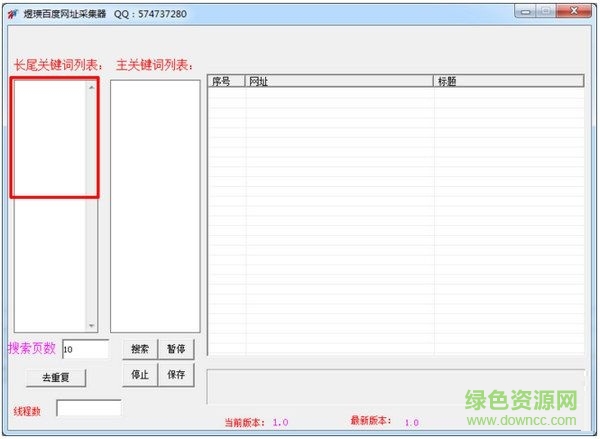Screen dimensions: 600x439
Task: Minimize the 网址采集器 window
Action: click(x=526, y=11)
